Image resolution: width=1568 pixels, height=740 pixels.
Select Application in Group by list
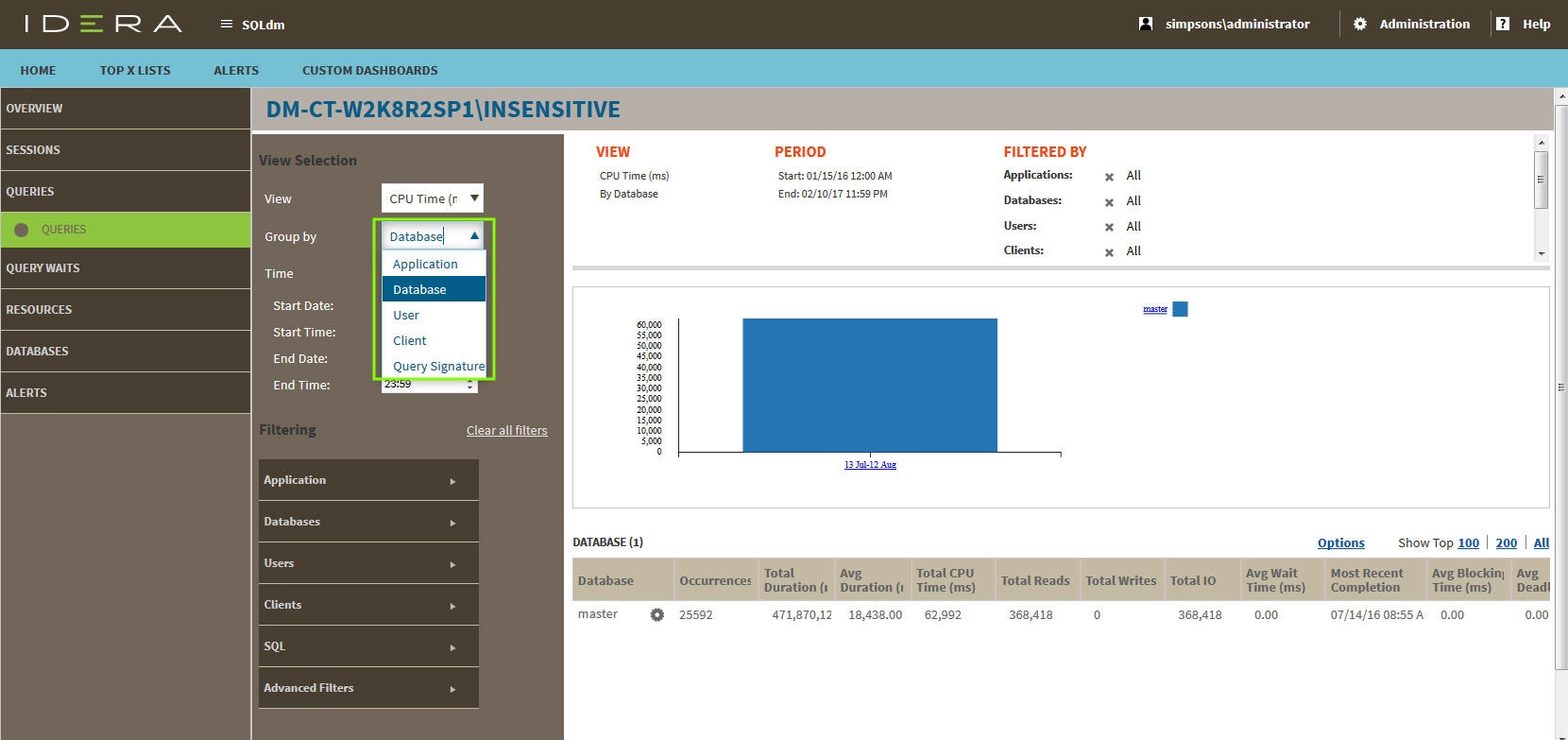(434, 264)
